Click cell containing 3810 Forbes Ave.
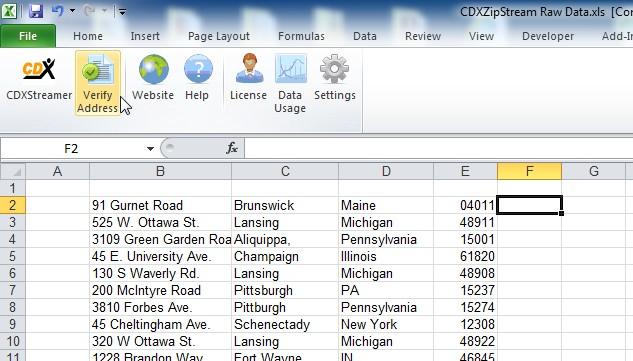 point(160,307)
